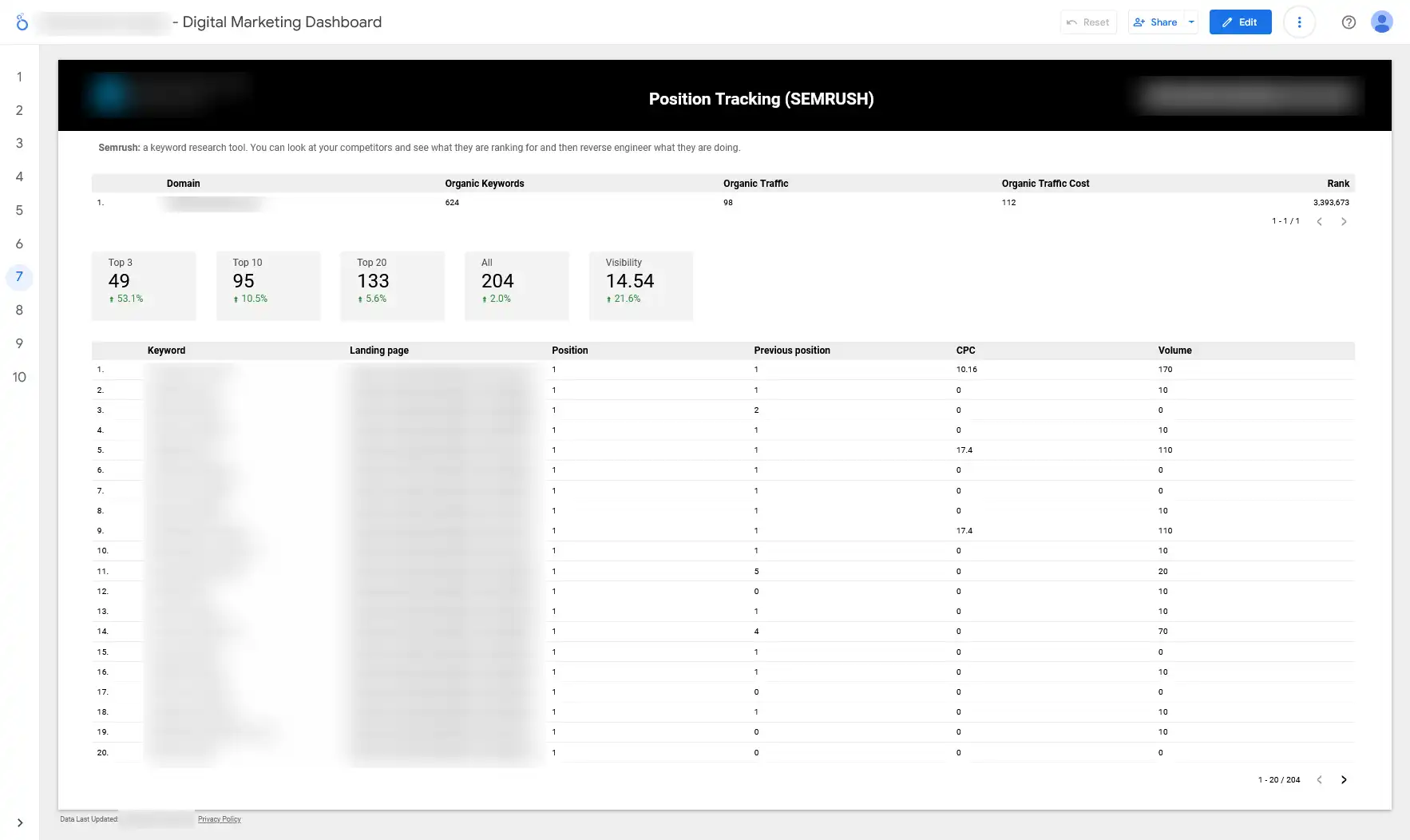
Task: Select the Visibility scorecard showing 14.54
Action: pyautogui.click(x=641, y=286)
